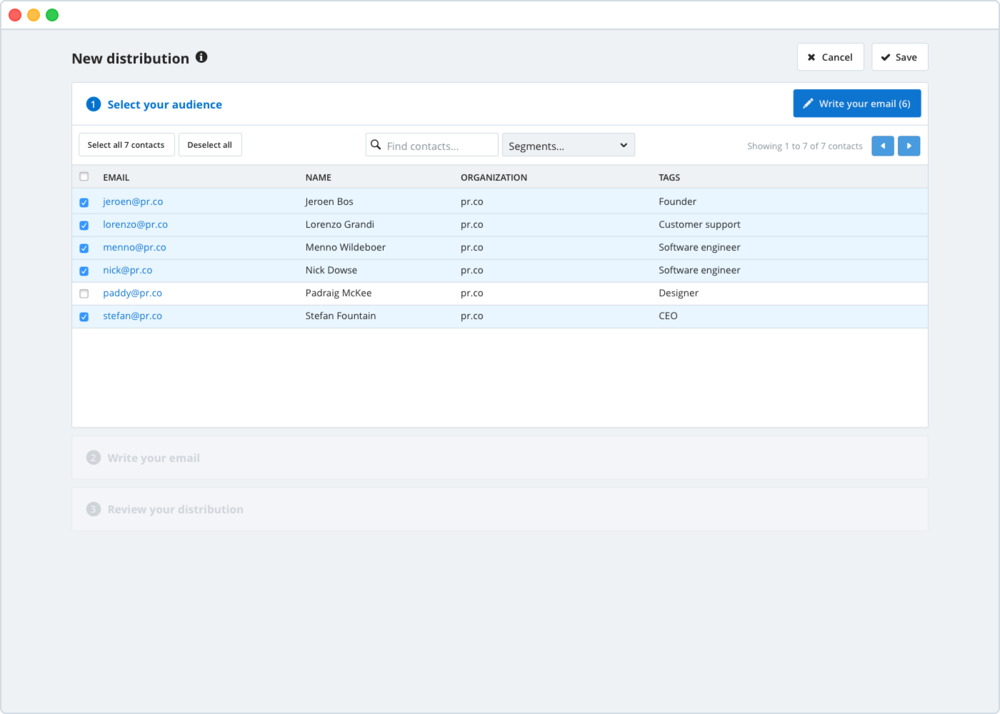Click pr.co organization in Padraig's row
Image resolution: width=1000 pixels, height=714 pixels.
pos(472,293)
